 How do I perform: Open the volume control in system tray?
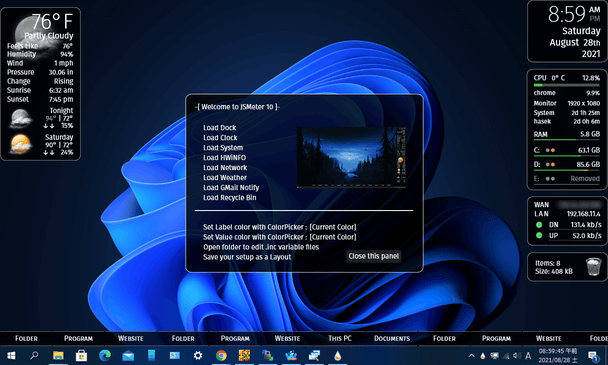click(x=516, y=355)
